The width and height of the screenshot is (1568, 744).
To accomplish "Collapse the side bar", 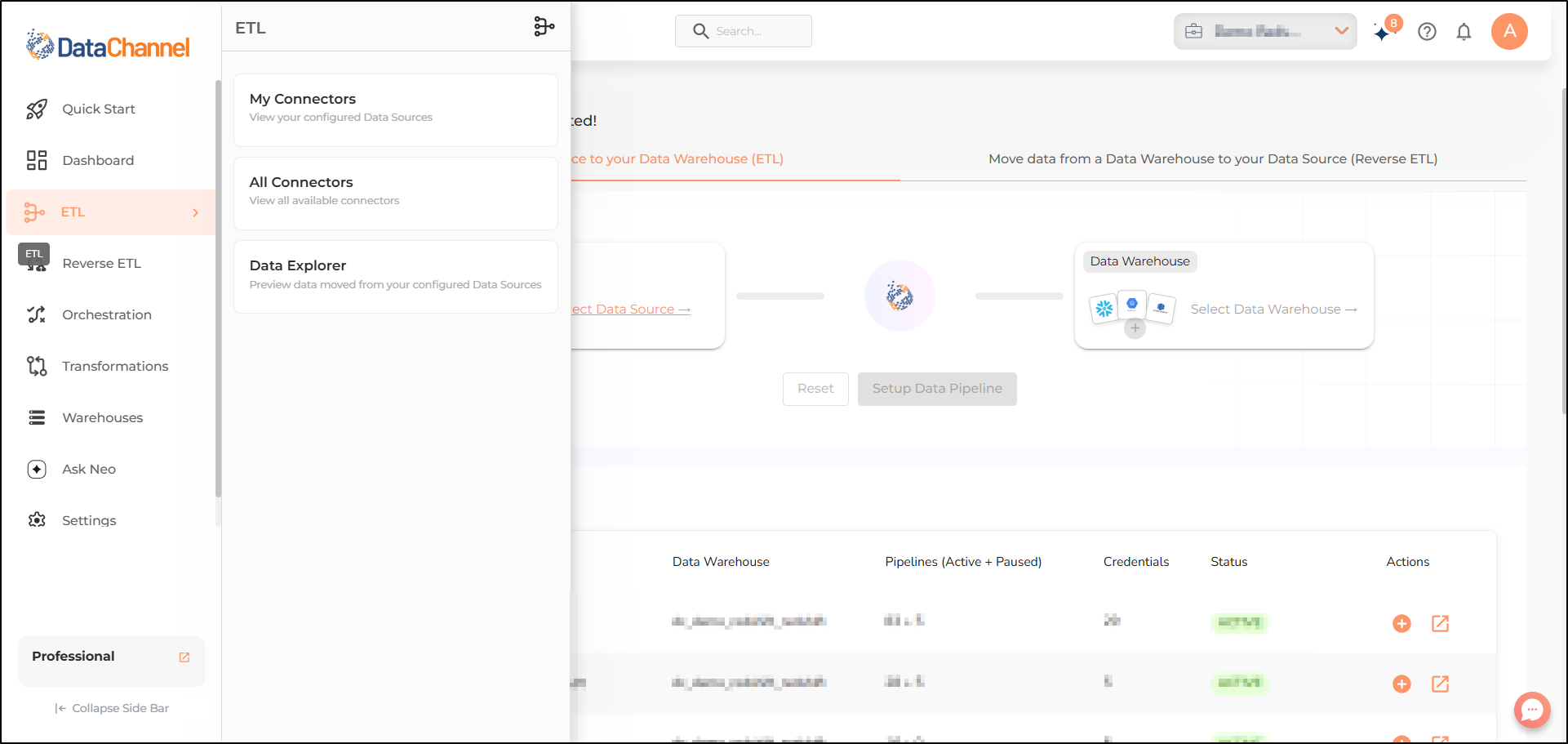I will (112, 708).
